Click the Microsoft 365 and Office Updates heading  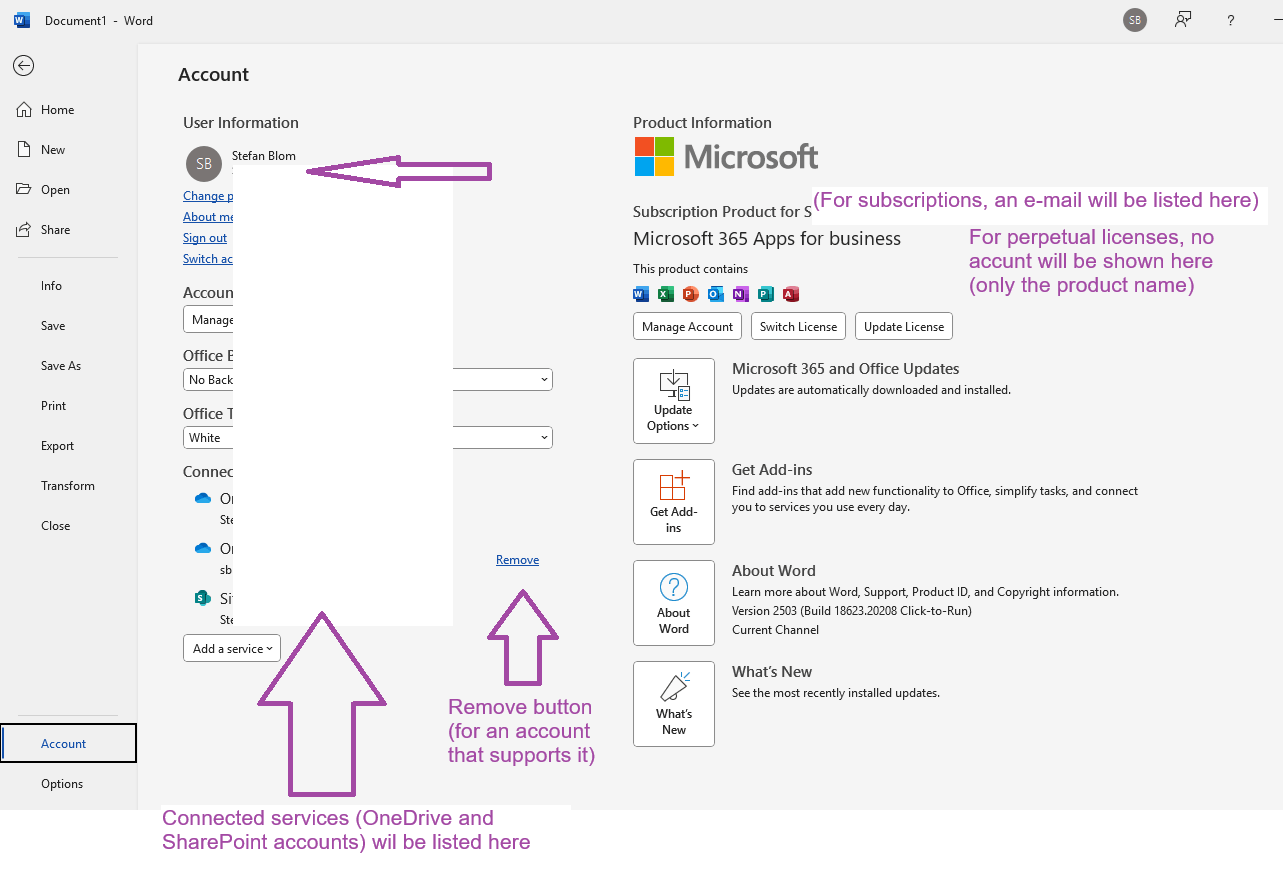[x=846, y=369]
